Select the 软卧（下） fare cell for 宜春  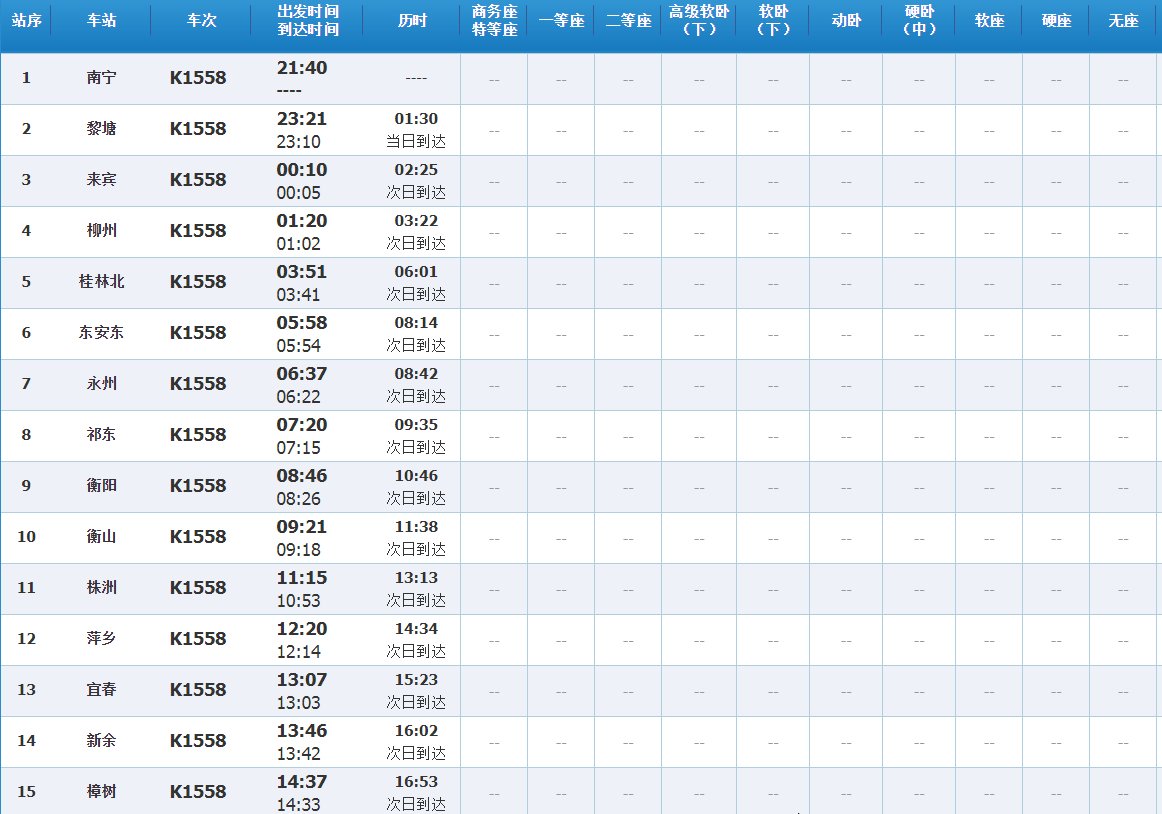[x=772, y=690]
